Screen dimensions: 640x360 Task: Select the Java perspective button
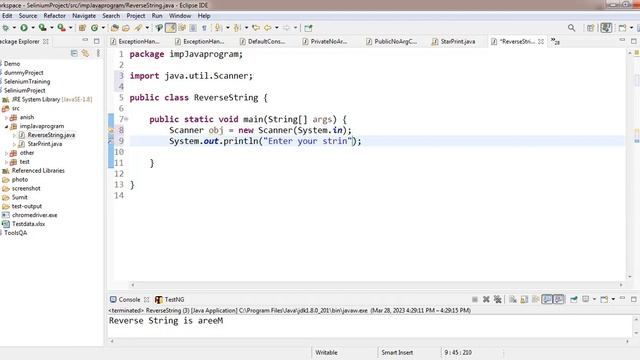(607, 28)
